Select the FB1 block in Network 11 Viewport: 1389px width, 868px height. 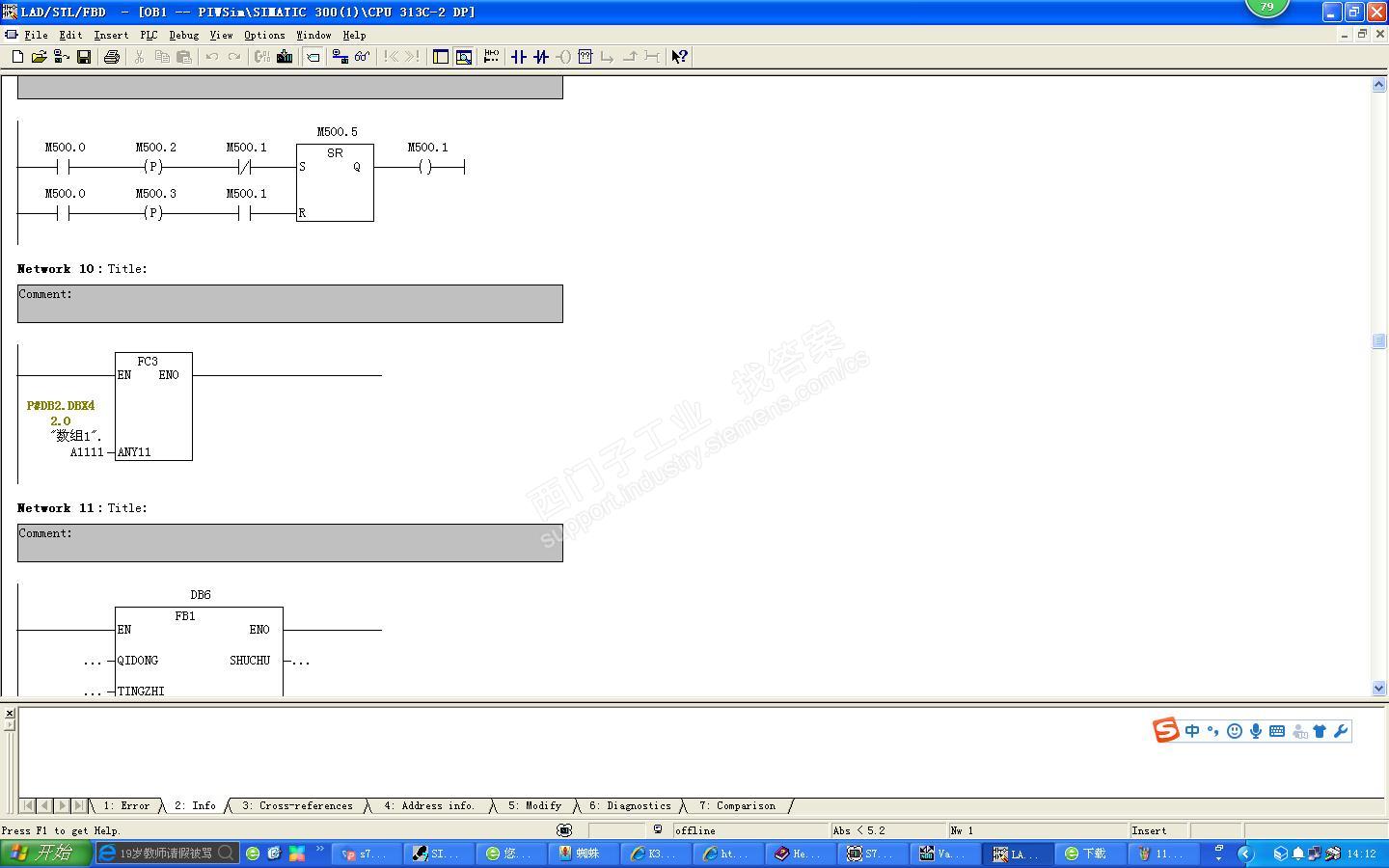click(199, 651)
